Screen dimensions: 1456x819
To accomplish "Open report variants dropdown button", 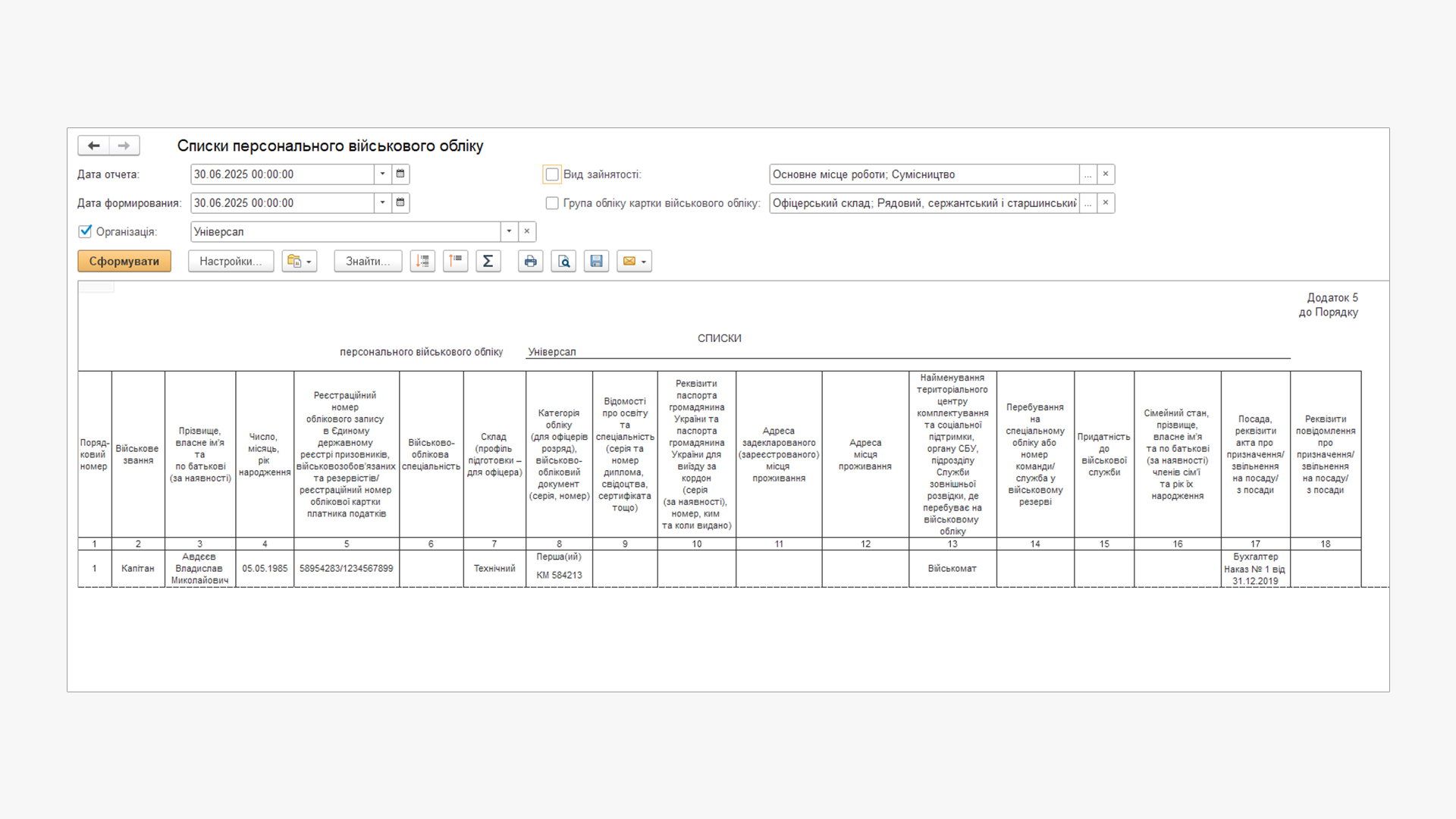I will click(x=300, y=262).
